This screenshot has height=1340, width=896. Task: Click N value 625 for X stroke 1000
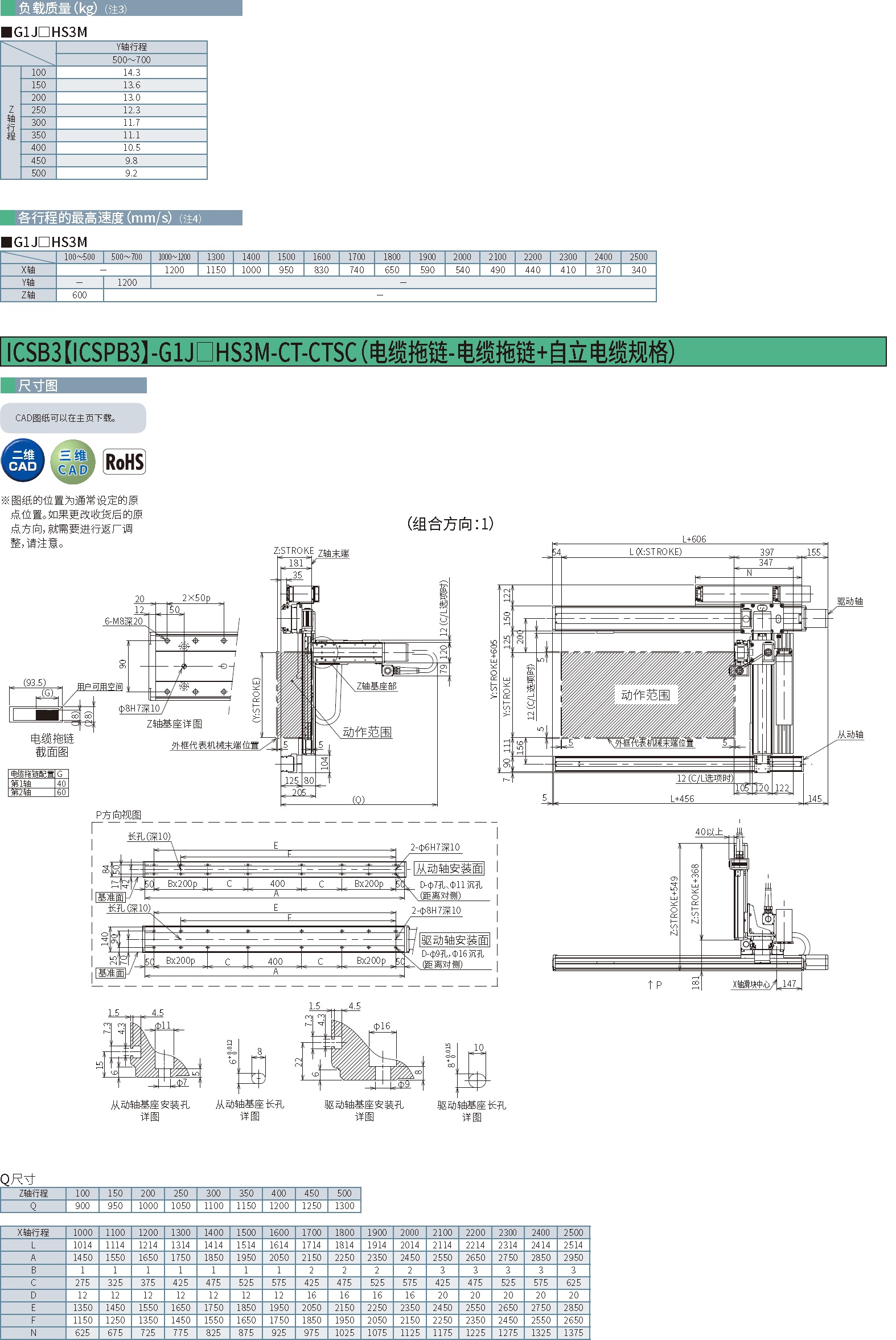pyautogui.click(x=83, y=1333)
